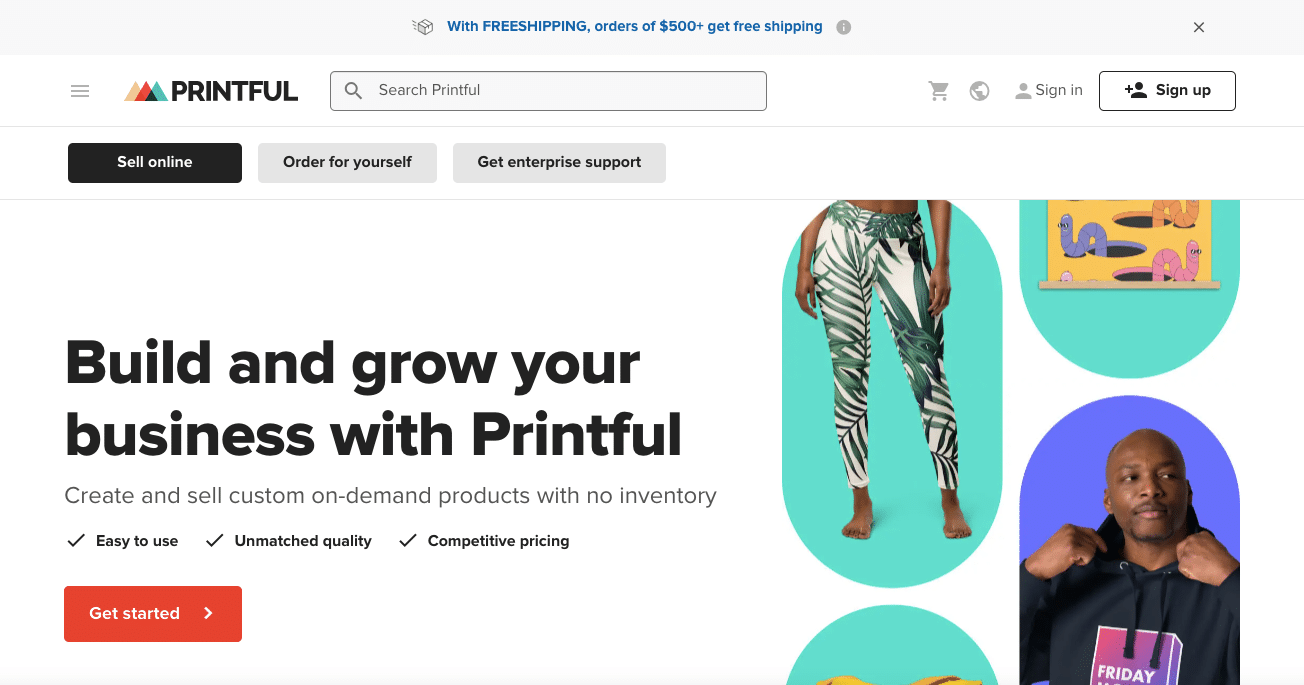Open the shopping cart
1304x685 pixels.
point(938,90)
